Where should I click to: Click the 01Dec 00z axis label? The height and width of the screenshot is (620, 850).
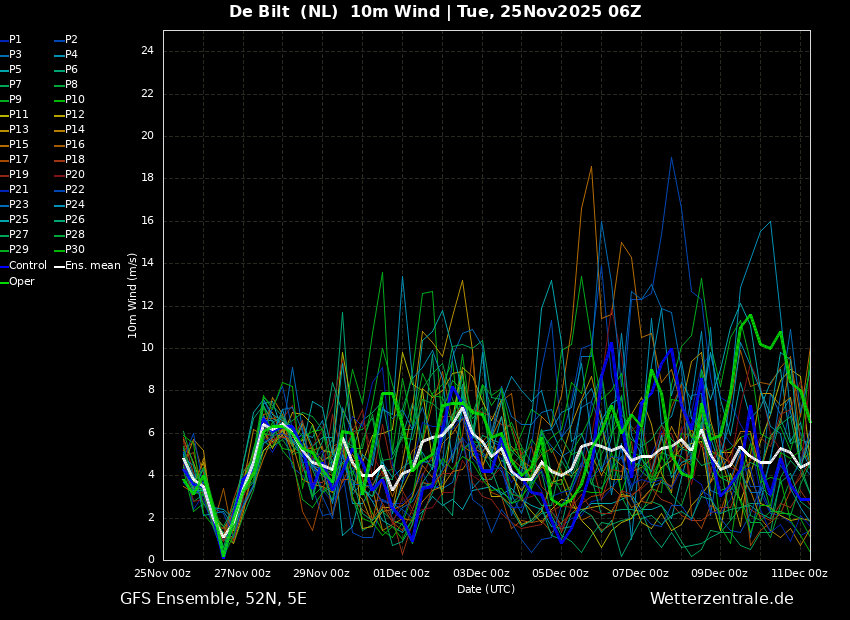click(x=401, y=573)
